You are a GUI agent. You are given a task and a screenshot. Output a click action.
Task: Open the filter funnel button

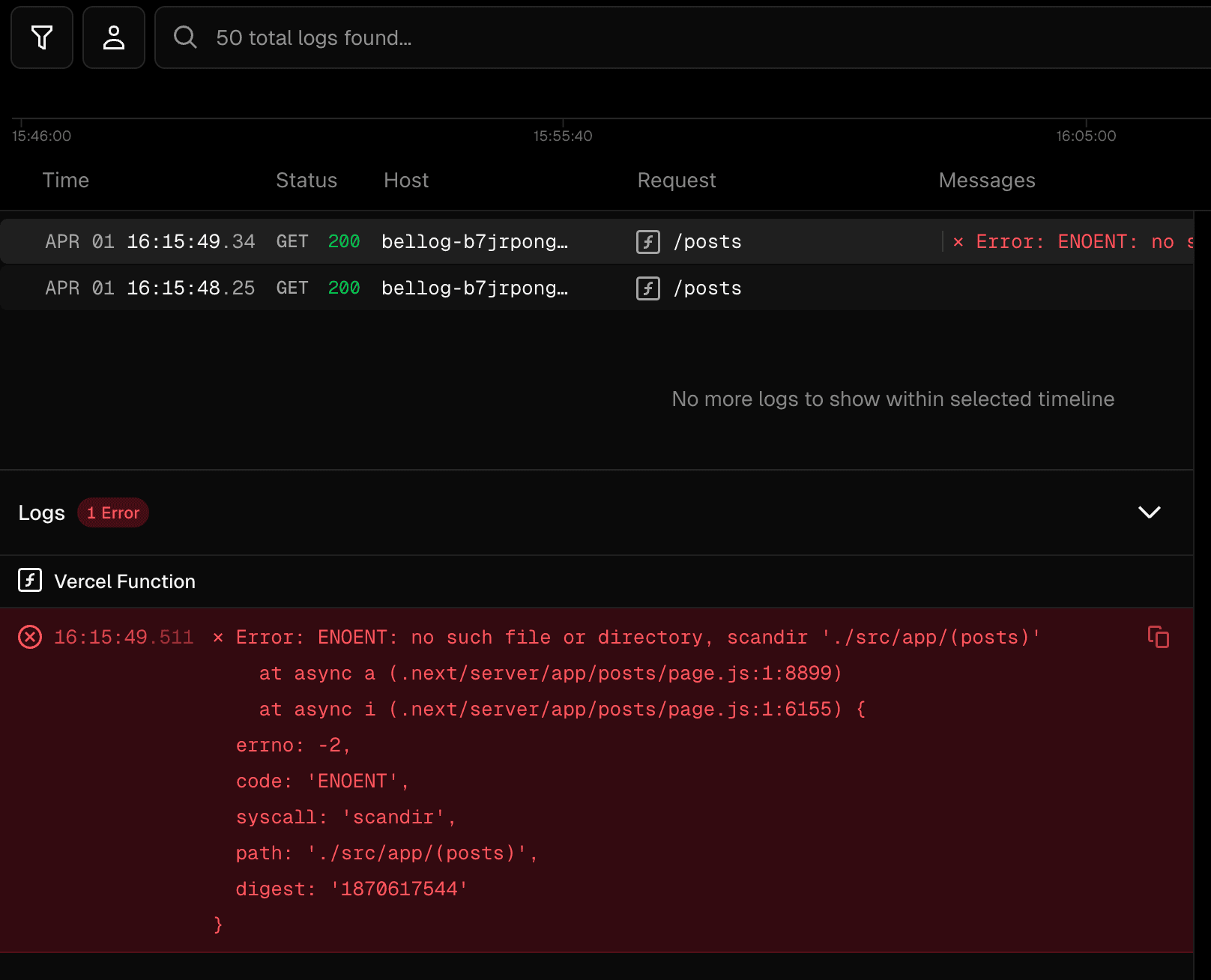42,37
